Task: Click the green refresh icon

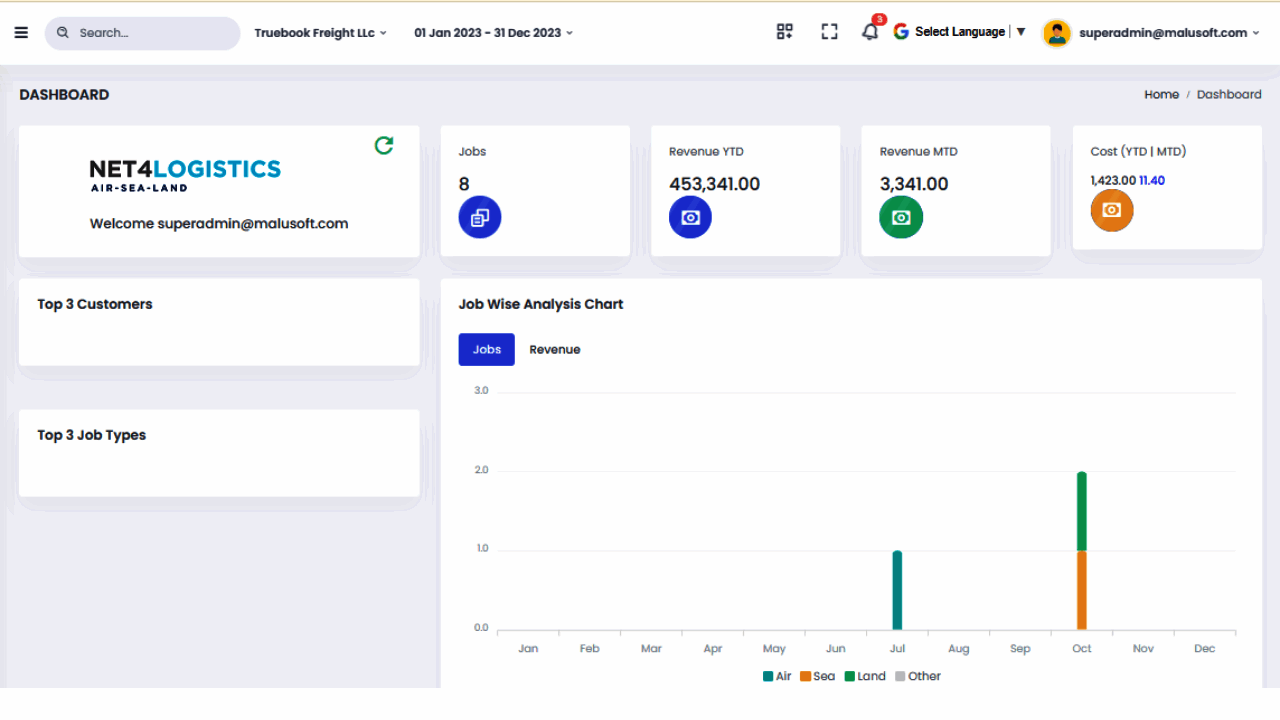Action: (x=384, y=146)
